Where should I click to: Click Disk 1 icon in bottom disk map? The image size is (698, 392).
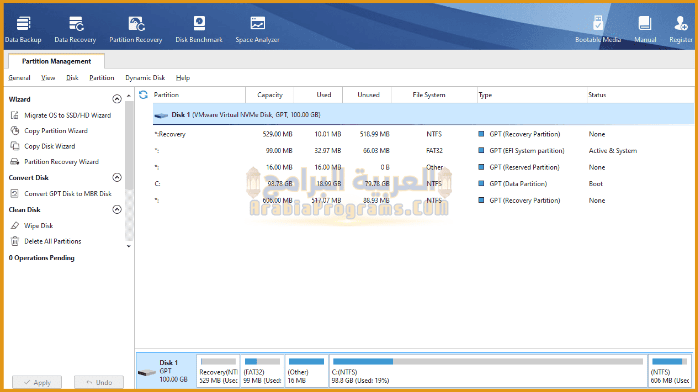pyautogui.click(x=146, y=372)
